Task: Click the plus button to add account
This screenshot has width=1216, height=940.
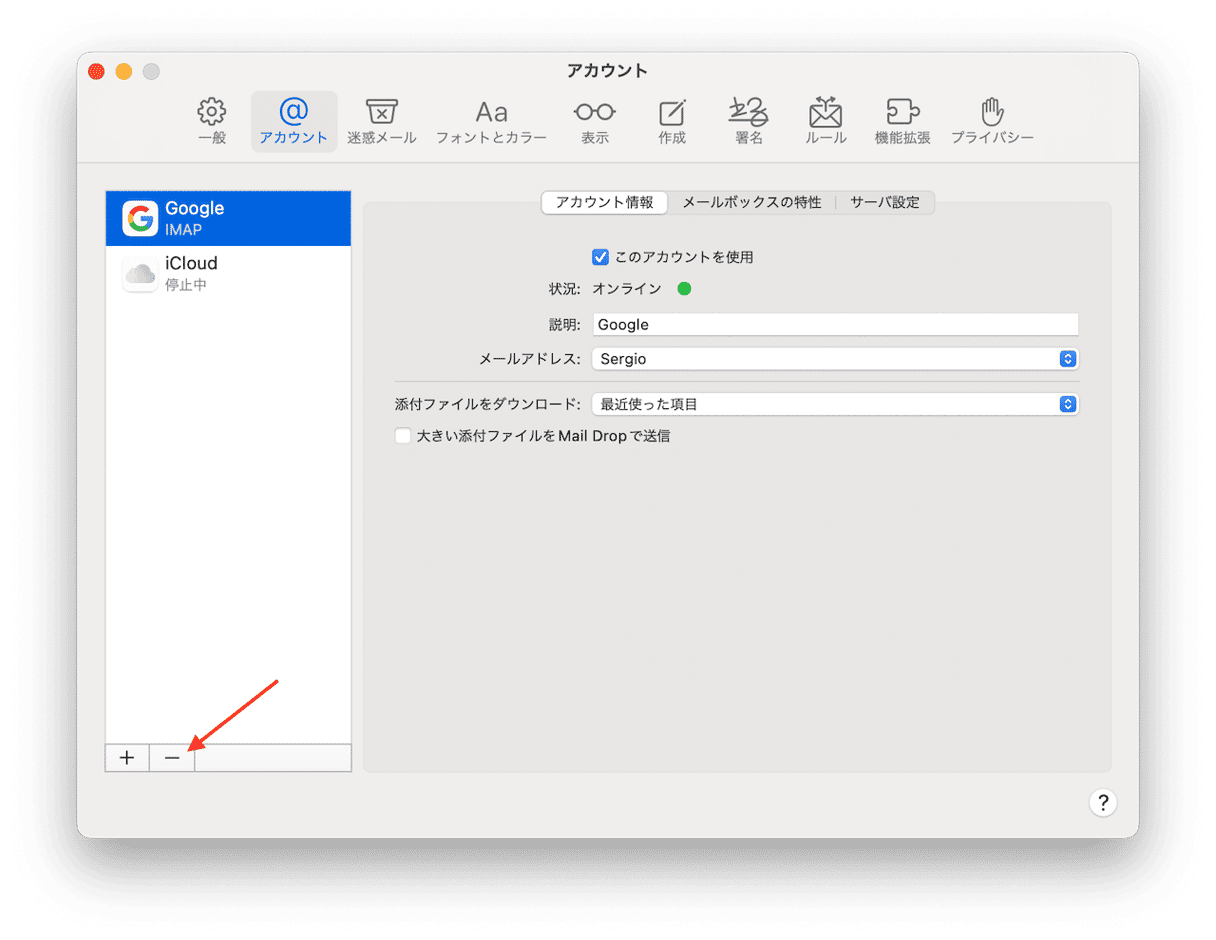Action: point(127,758)
